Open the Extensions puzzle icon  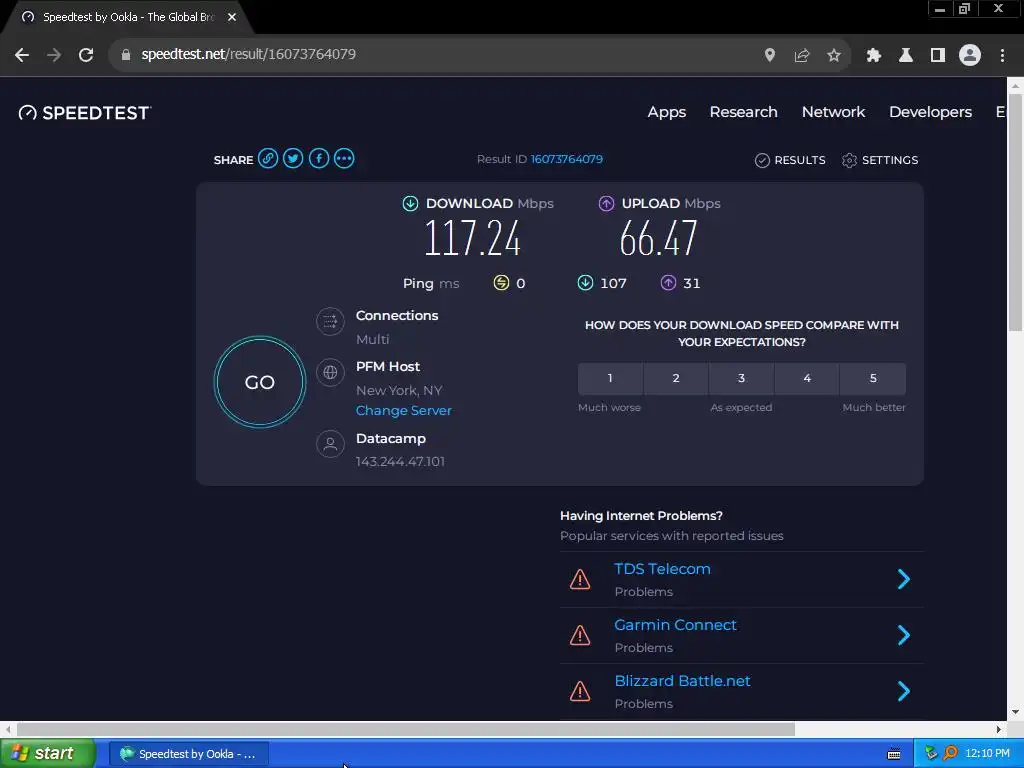(874, 55)
